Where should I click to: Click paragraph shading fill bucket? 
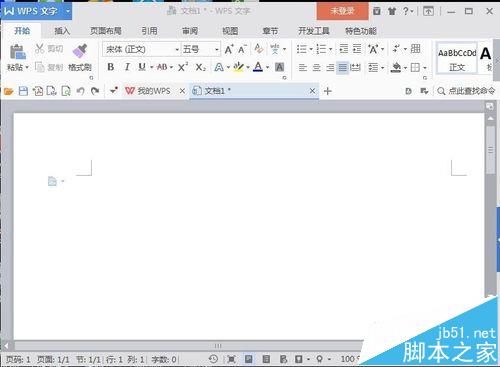click(396, 68)
